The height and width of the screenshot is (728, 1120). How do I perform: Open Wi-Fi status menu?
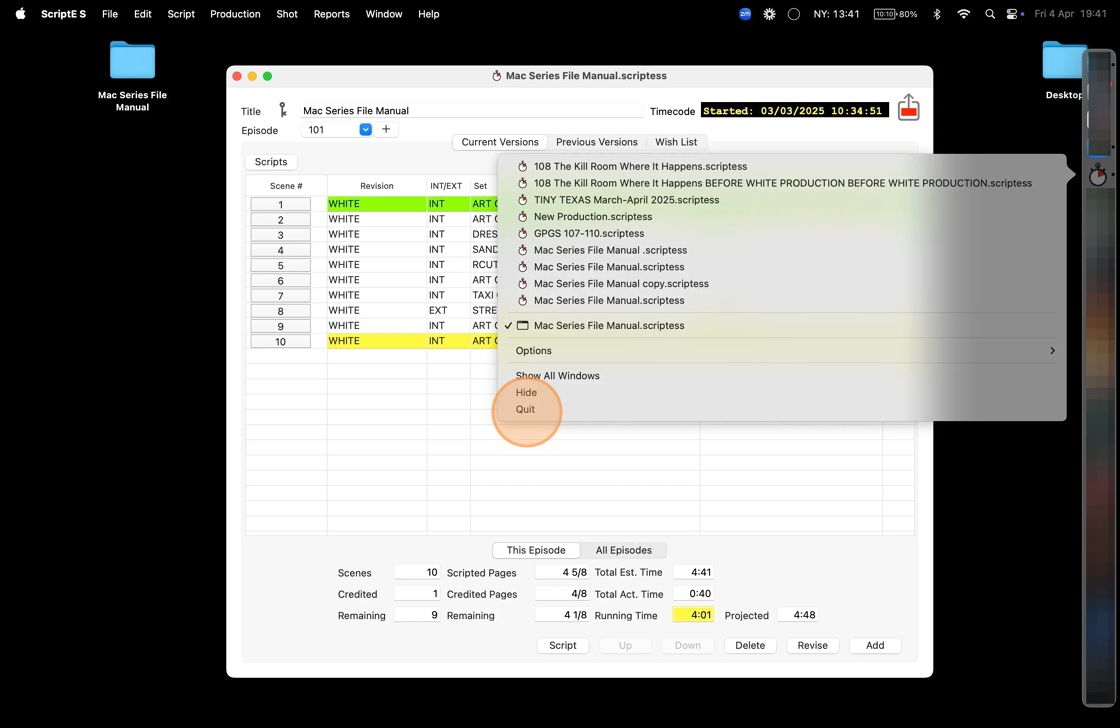coord(963,14)
